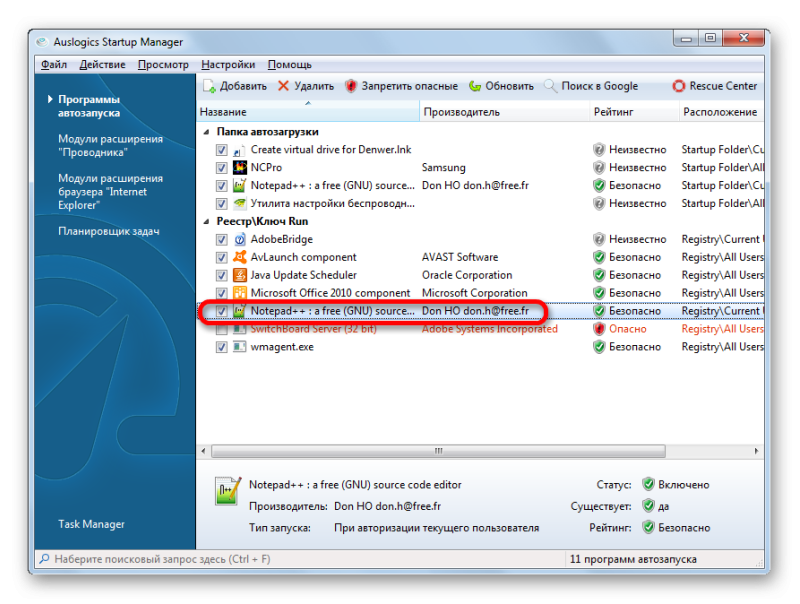This screenshot has width=800, height=604.
Task: Click the green Включено status icon
Action: 648,484
